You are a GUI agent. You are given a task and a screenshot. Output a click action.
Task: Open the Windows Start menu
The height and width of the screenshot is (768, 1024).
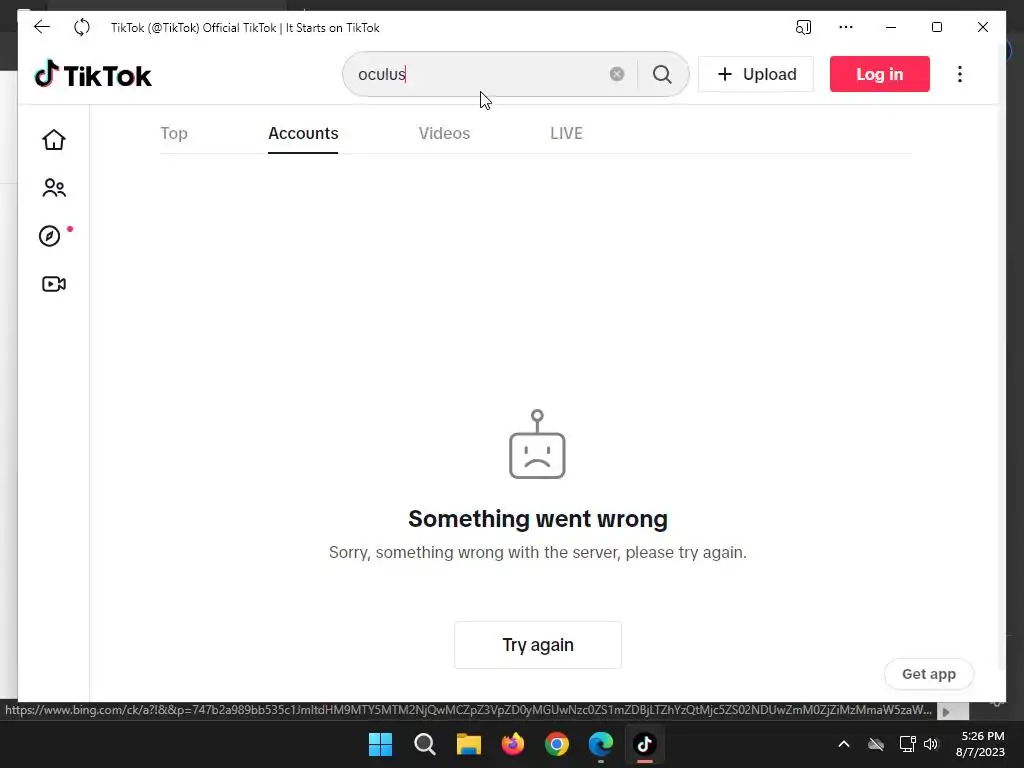coord(380,744)
